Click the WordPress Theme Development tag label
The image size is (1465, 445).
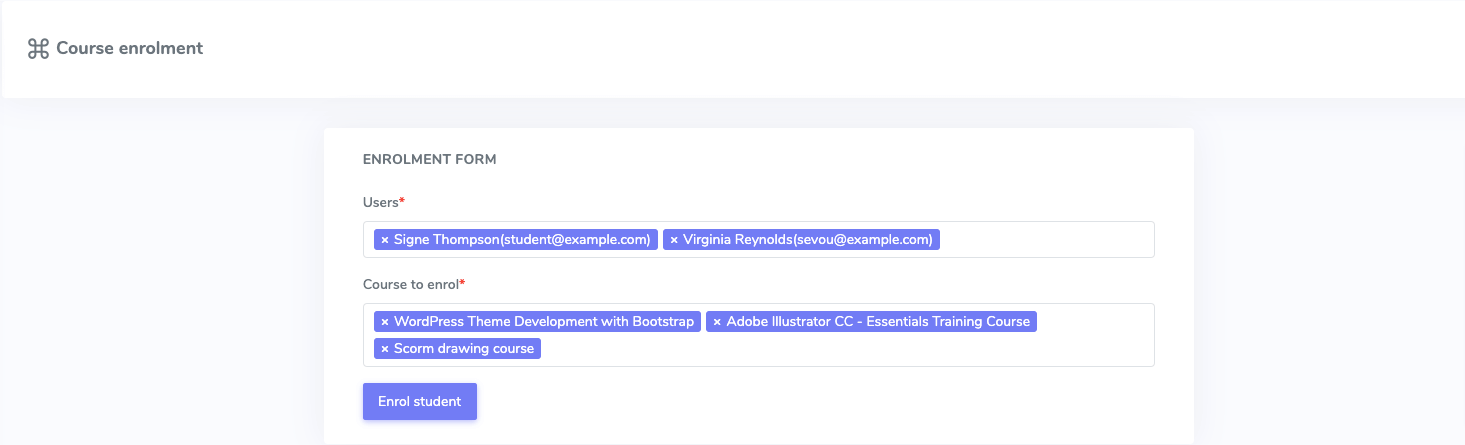(x=543, y=322)
